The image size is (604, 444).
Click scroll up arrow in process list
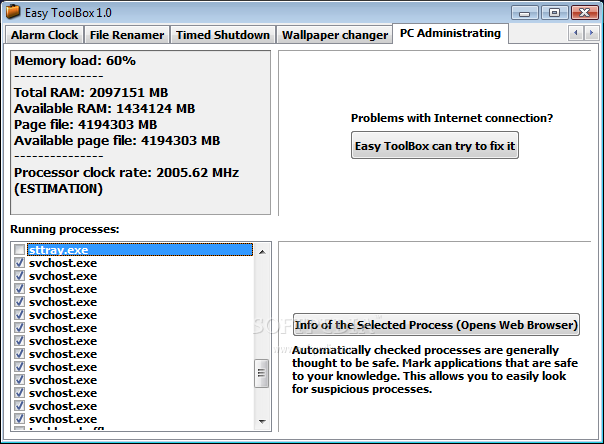click(x=262, y=252)
